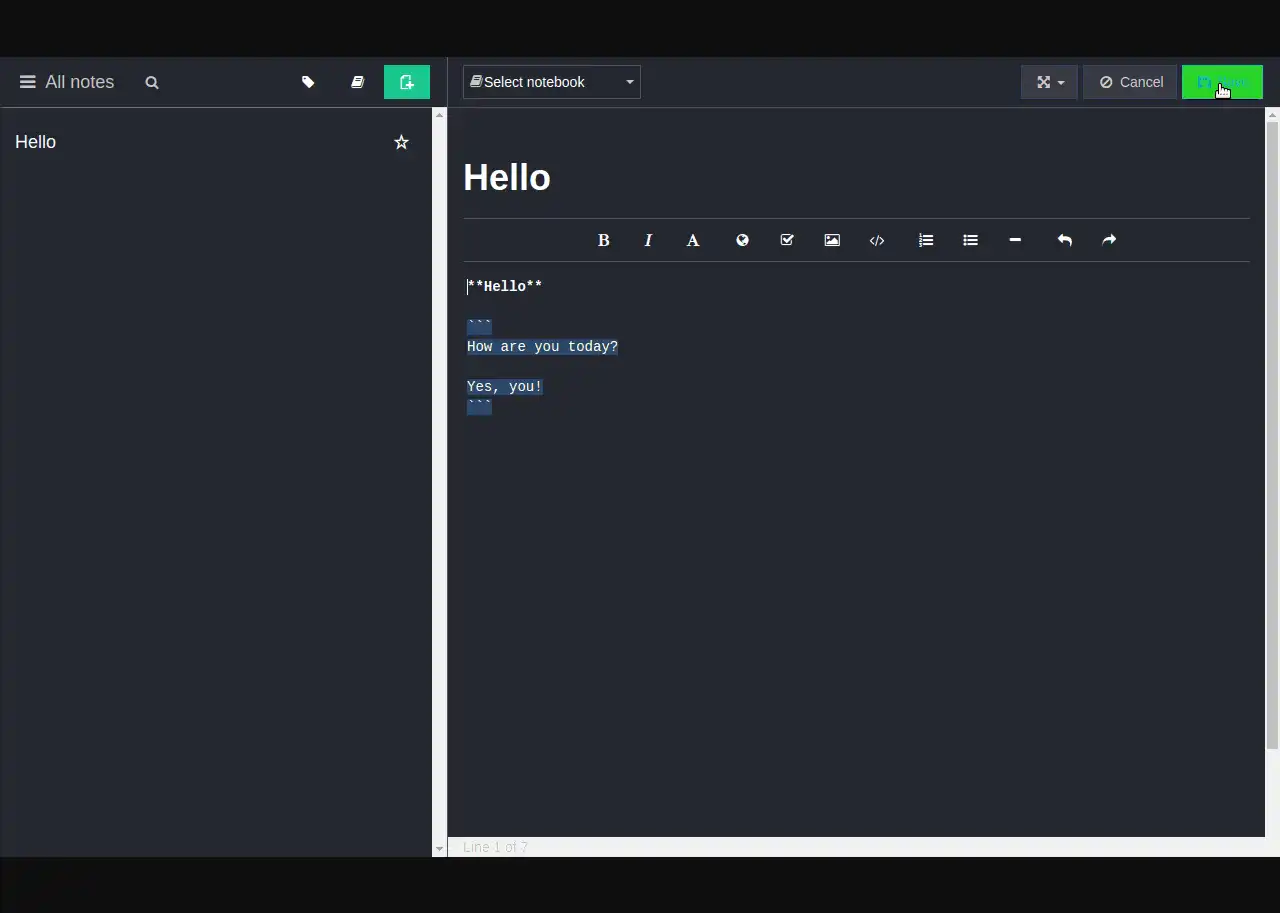Cancel editing the note
The image size is (1280, 913).
click(1130, 82)
